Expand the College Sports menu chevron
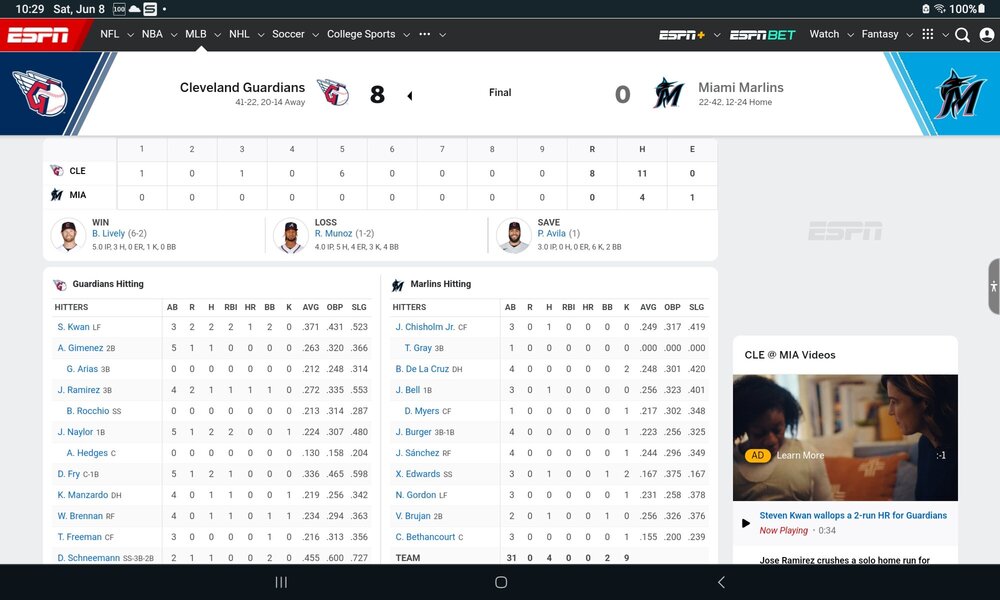 pyautogui.click(x=406, y=35)
